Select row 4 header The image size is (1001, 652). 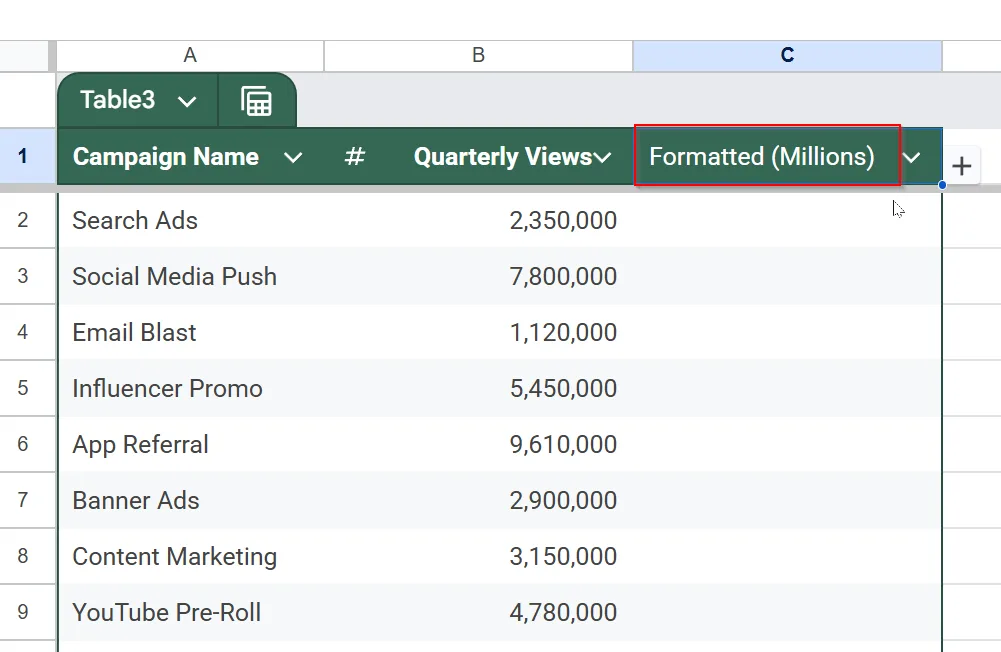[23, 332]
